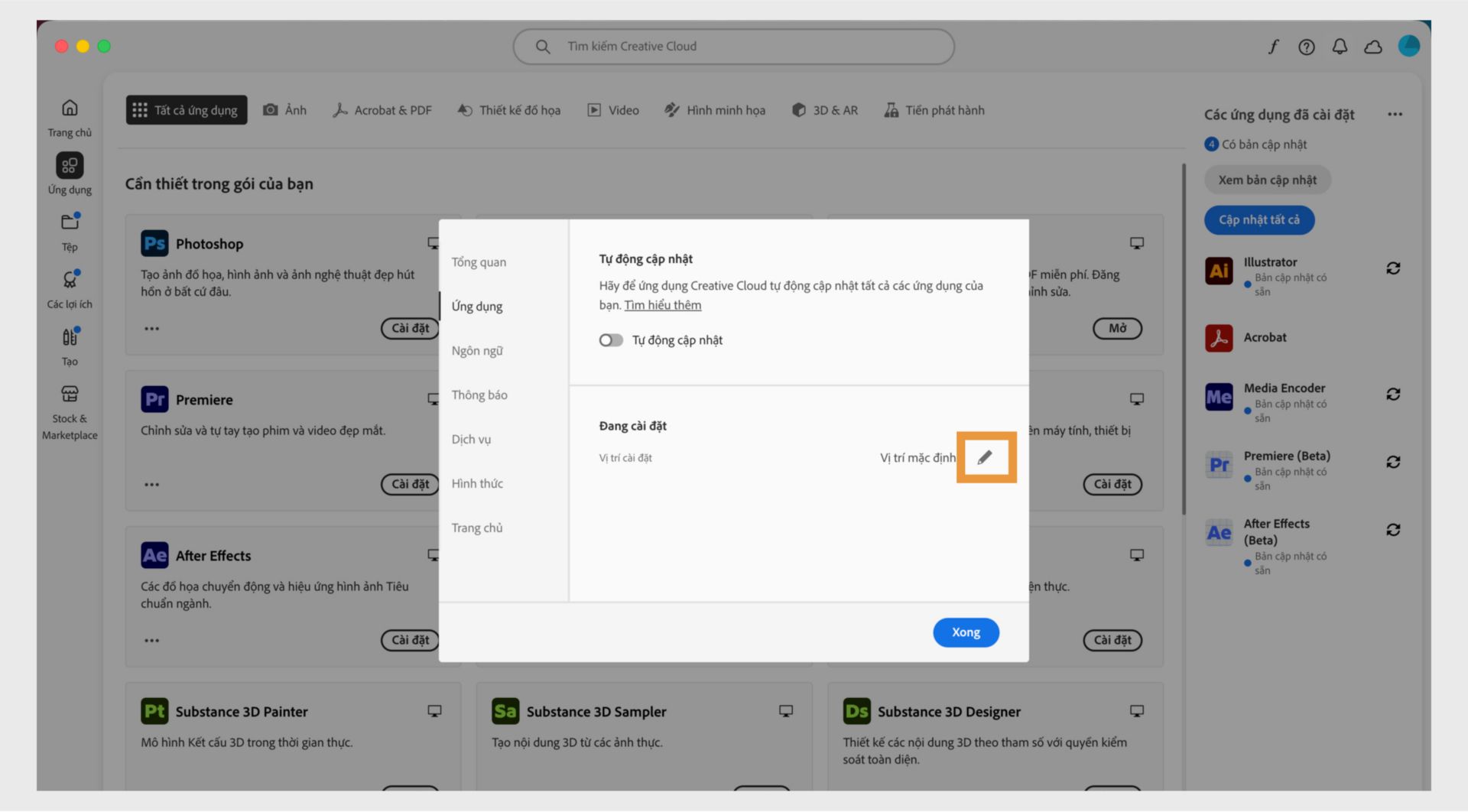Install Premiere with its Cài đặt button

click(x=410, y=484)
